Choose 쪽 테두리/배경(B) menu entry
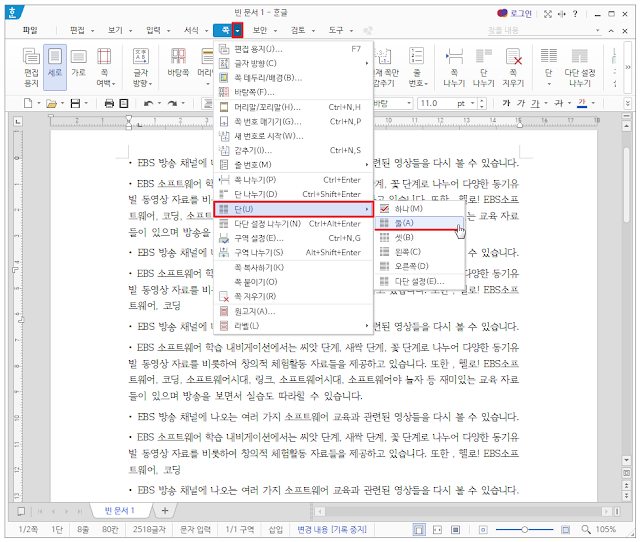640x542 pixels. point(293,78)
